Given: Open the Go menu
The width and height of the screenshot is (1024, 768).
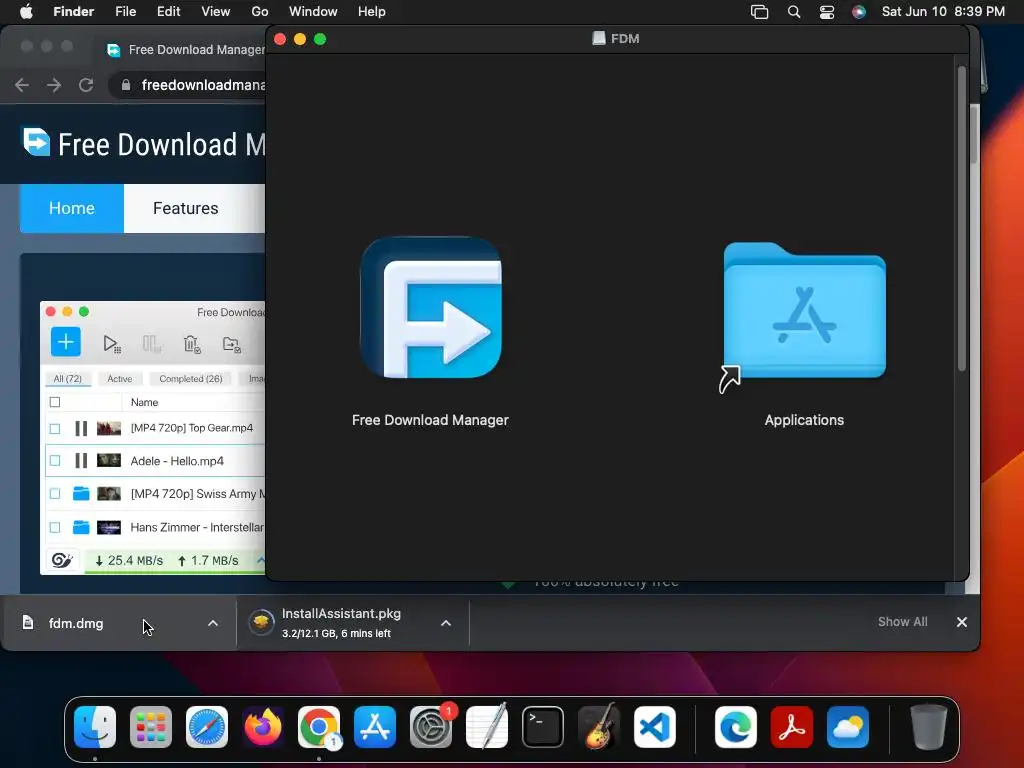Looking at the screenshot, I should pyautogui.click(x=260, y=12).
